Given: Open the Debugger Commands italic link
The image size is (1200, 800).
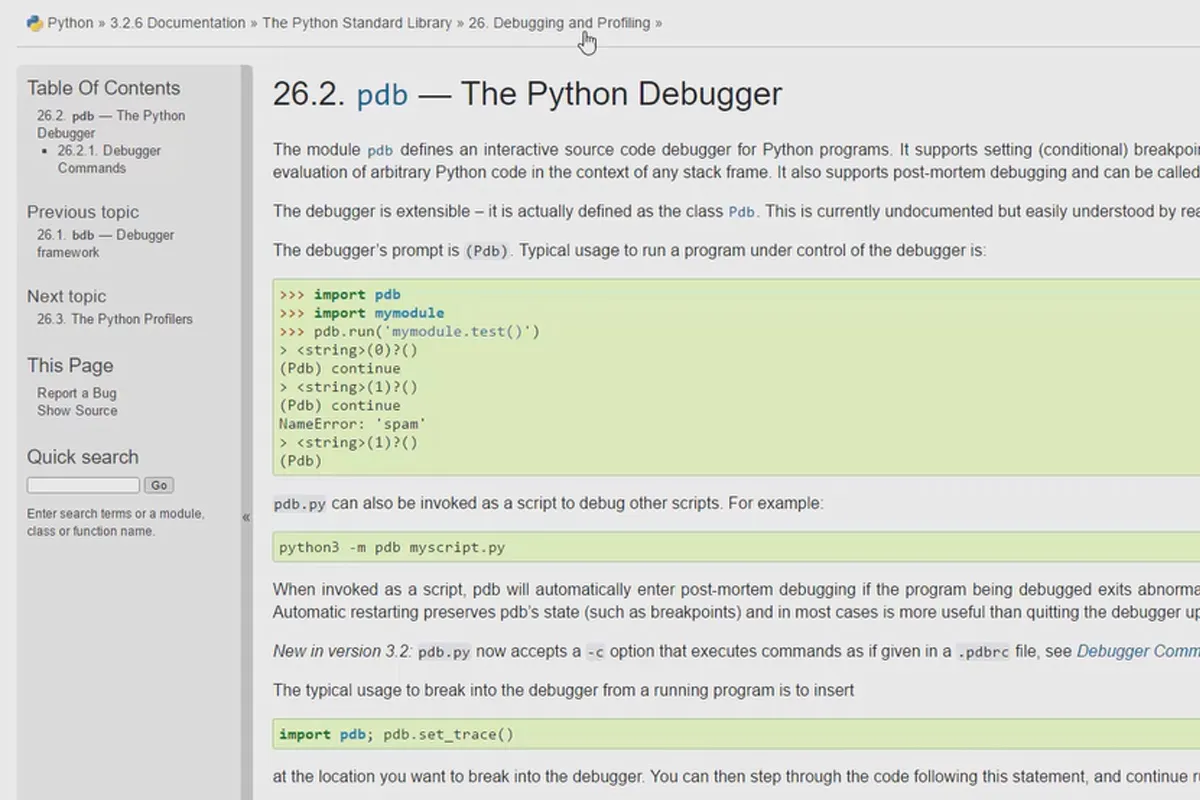Looking at the screenshot, I should [1138, 651].
